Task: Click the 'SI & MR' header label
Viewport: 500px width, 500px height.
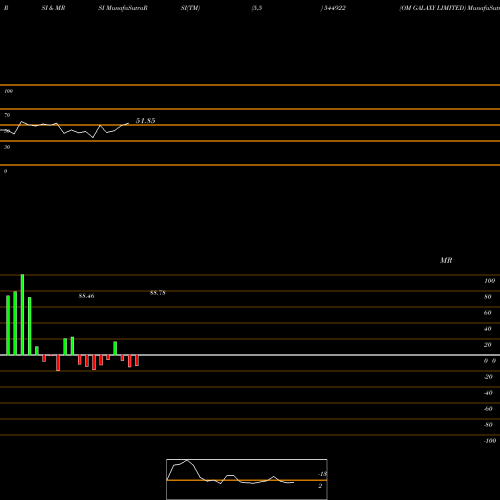Action: click(53, 8)
